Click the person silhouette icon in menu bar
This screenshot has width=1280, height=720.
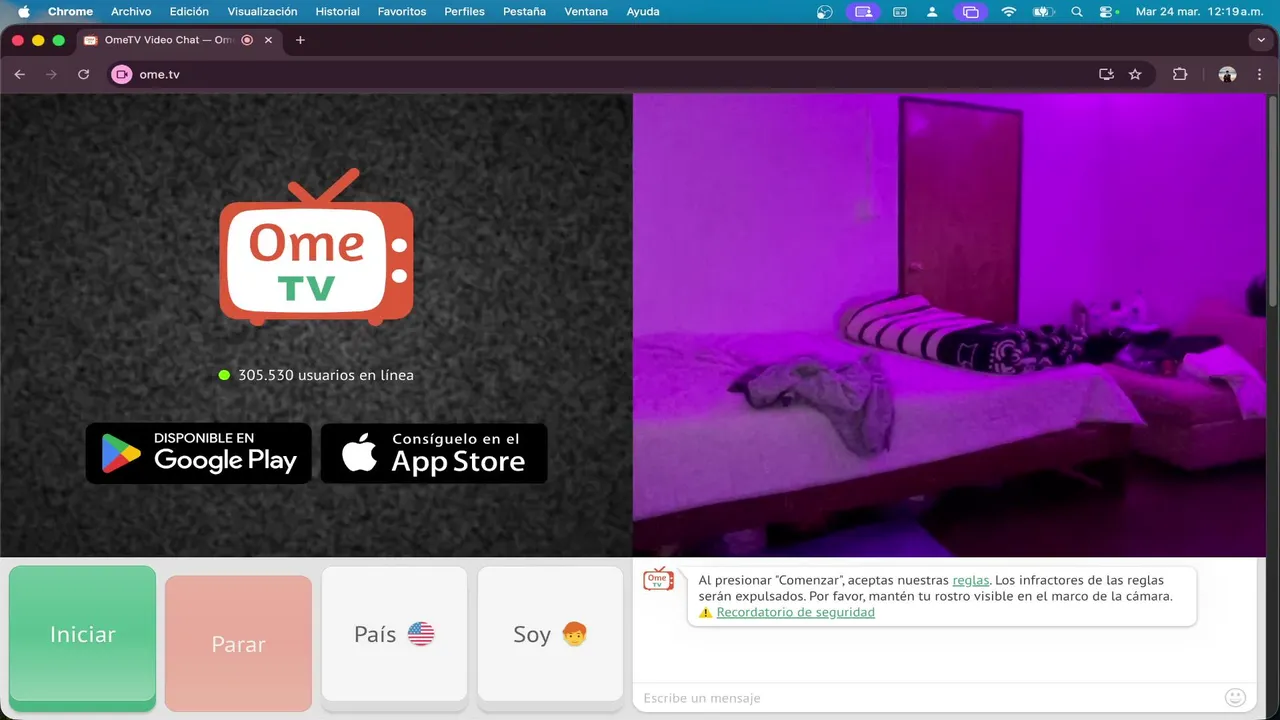click(932, 12)
